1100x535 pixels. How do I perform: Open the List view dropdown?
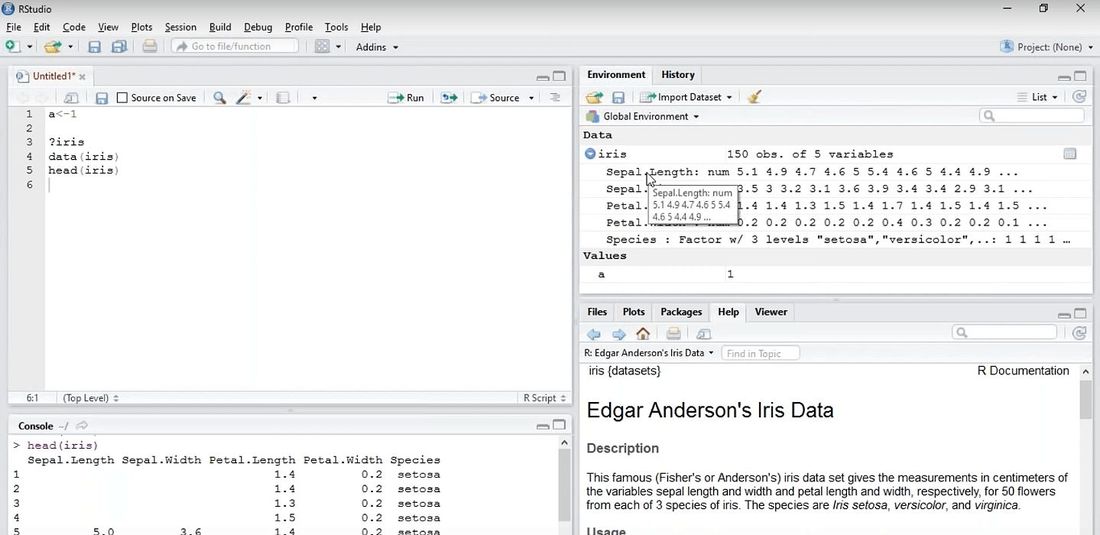point(1038,97)
